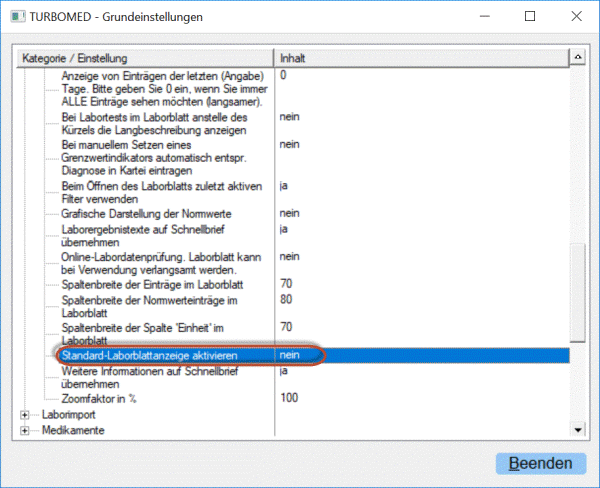The width and height of the screenshot is (600, 488).
Task: Click the 'Inhalt' column header
Action: [x=422, y=58]
